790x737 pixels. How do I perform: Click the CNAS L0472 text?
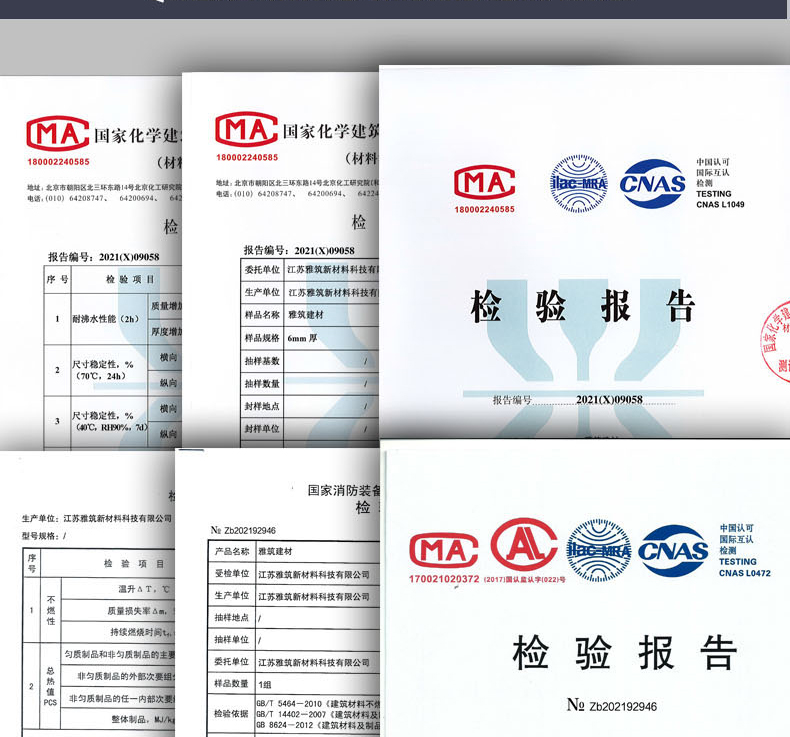pyautogui.click(x=745, y=573)
